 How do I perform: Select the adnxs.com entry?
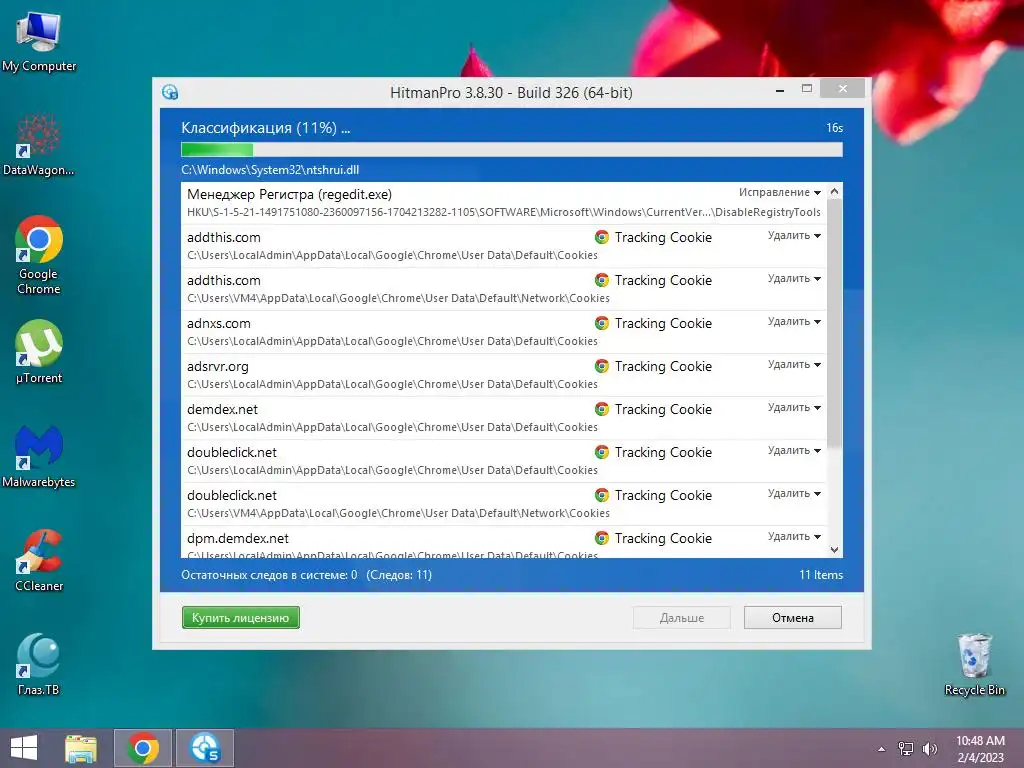tap(504, 332)
